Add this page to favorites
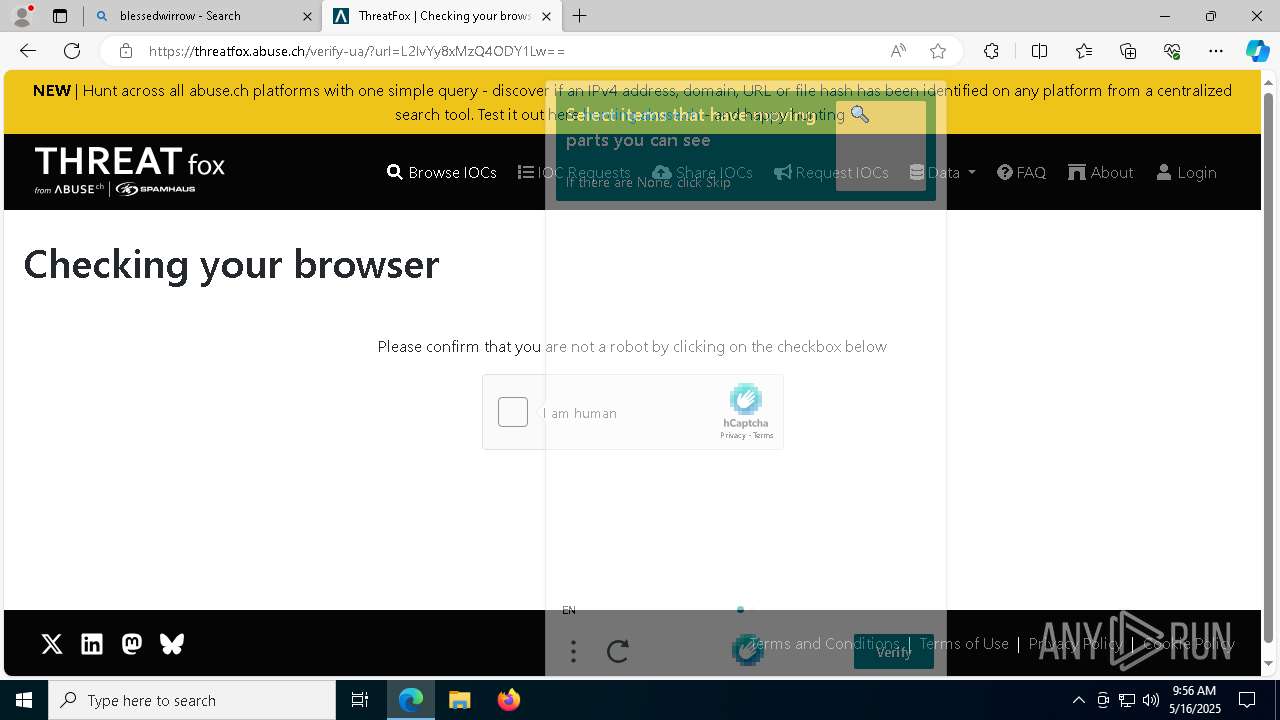Image resolution: width=1280 pixels, height=720 pixels. (x=938, y=51)
